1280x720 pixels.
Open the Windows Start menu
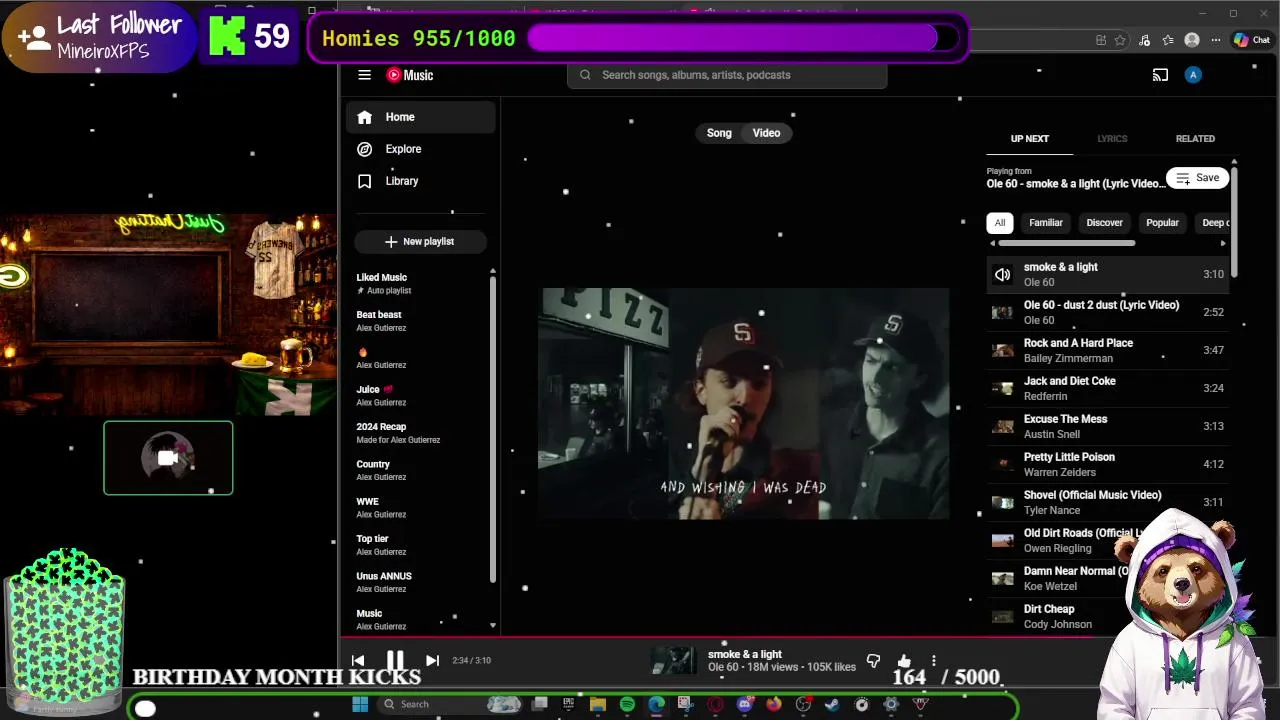(360, 704)
